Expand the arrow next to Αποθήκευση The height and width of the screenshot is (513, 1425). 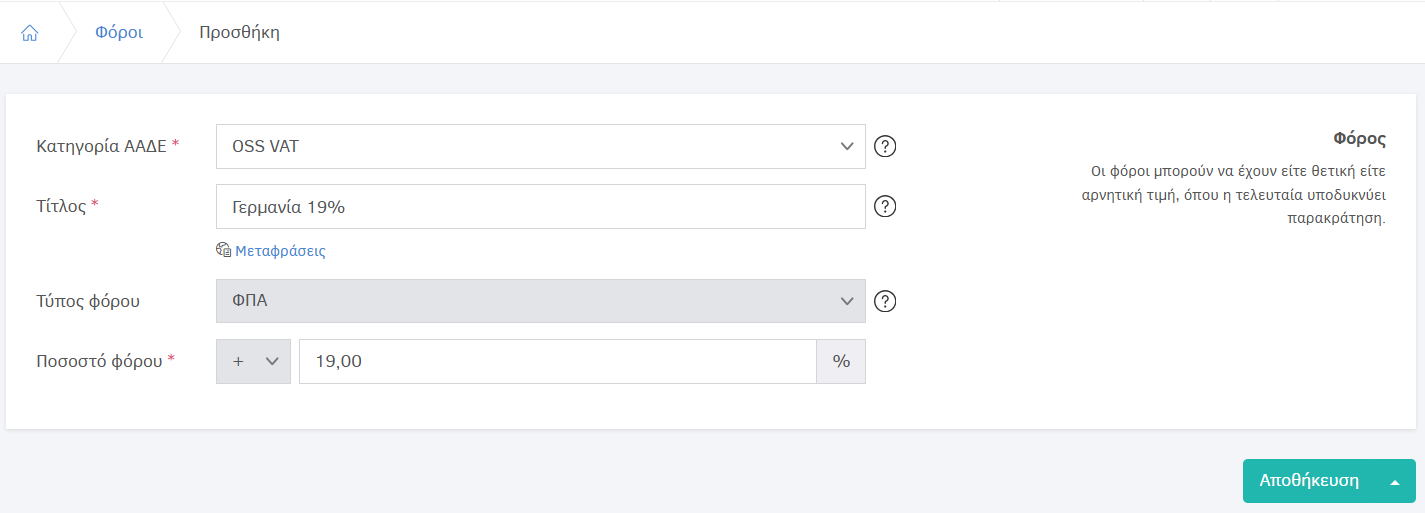1395,481
